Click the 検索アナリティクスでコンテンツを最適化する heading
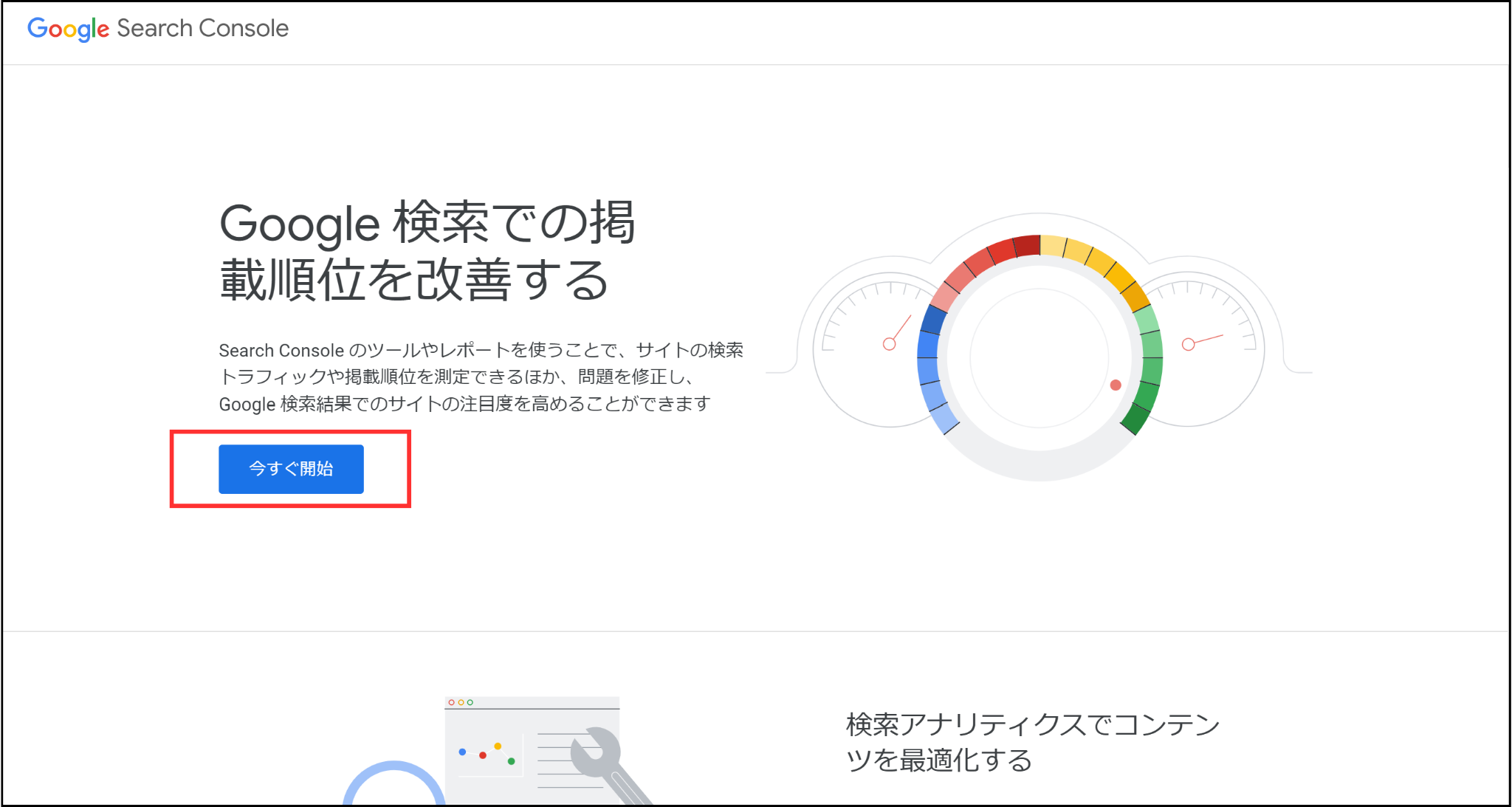The width and height of the screenshot is (1512, 807). point(1033,742)
